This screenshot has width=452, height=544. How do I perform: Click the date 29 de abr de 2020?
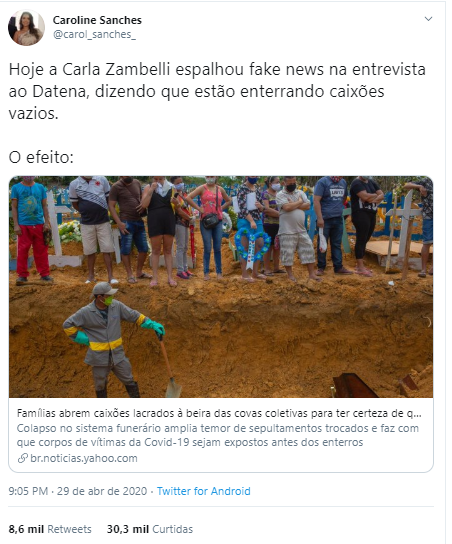[102, 491]
